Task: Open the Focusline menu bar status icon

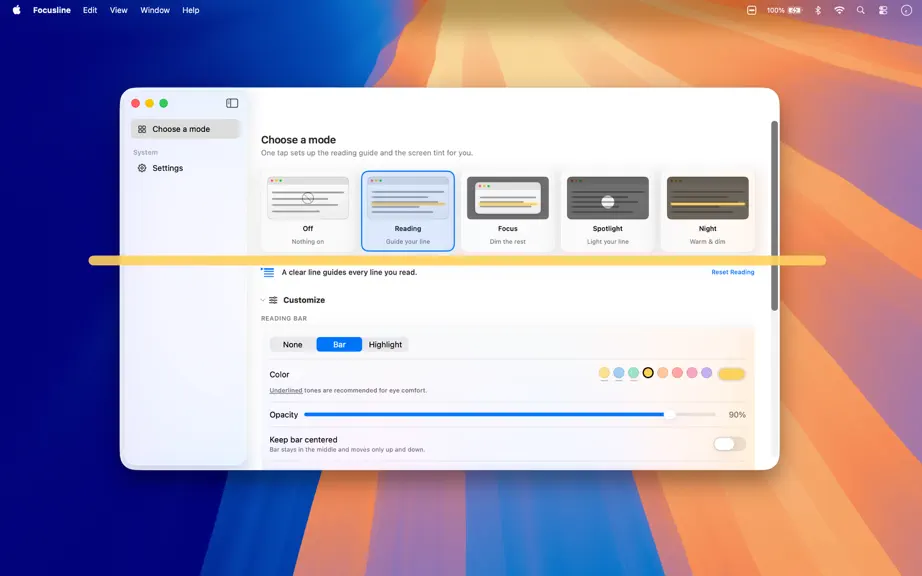Action: click(751, 10)
